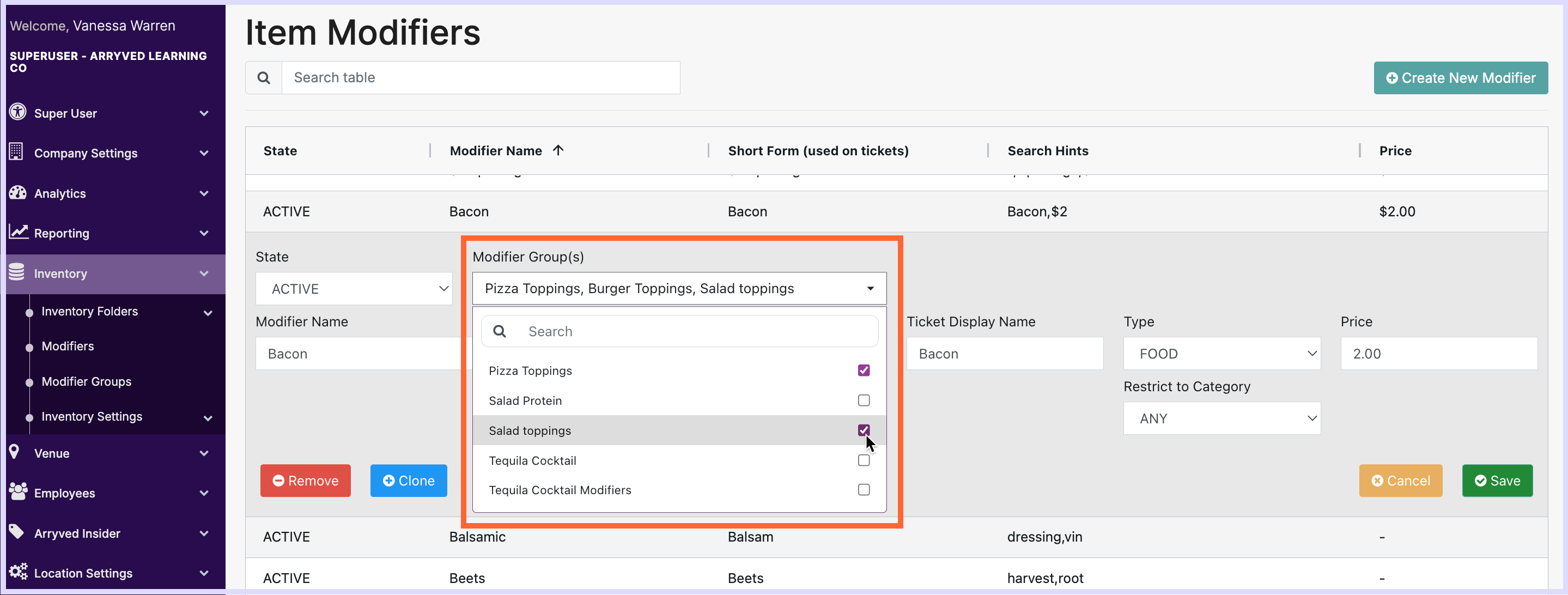Go to Modifiers in the Inventory menu
Image resolution: width=1568 pixels, height=595 pixels.
pyautogui.click(x=68, y=346)
